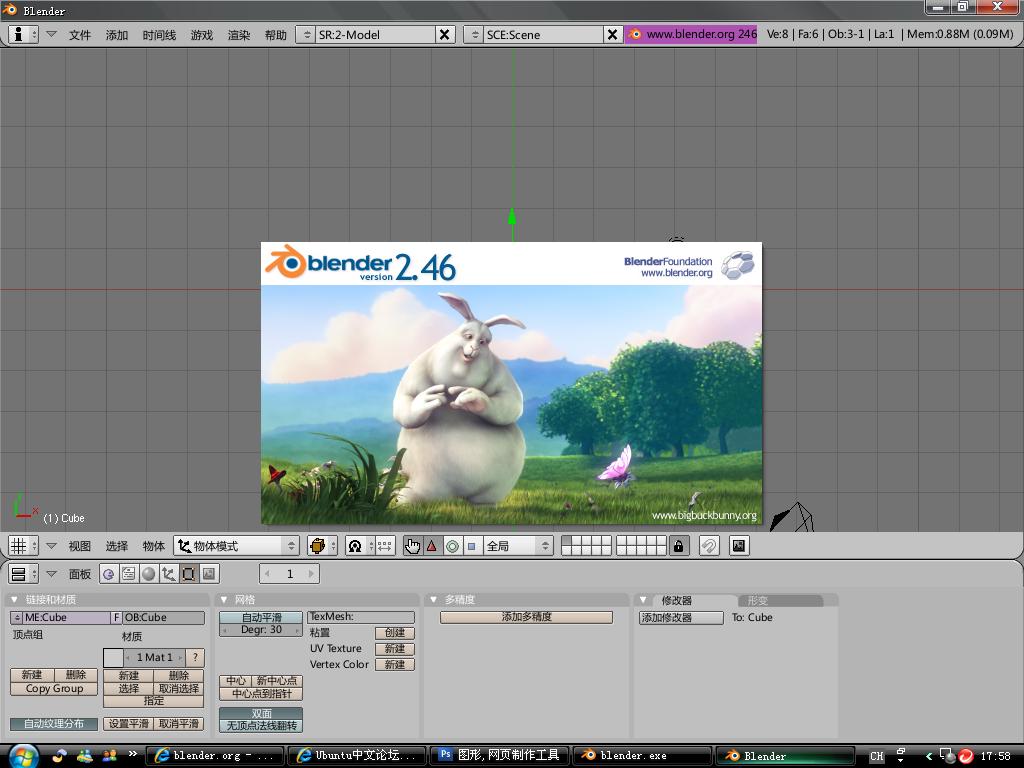Switch to the Editing context icon
The image size is (1024, 768).
pyautogui.click(x=189, y=574)
